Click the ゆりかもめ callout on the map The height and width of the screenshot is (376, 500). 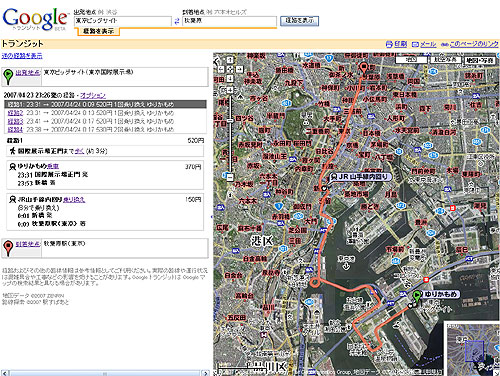[440, 294]
